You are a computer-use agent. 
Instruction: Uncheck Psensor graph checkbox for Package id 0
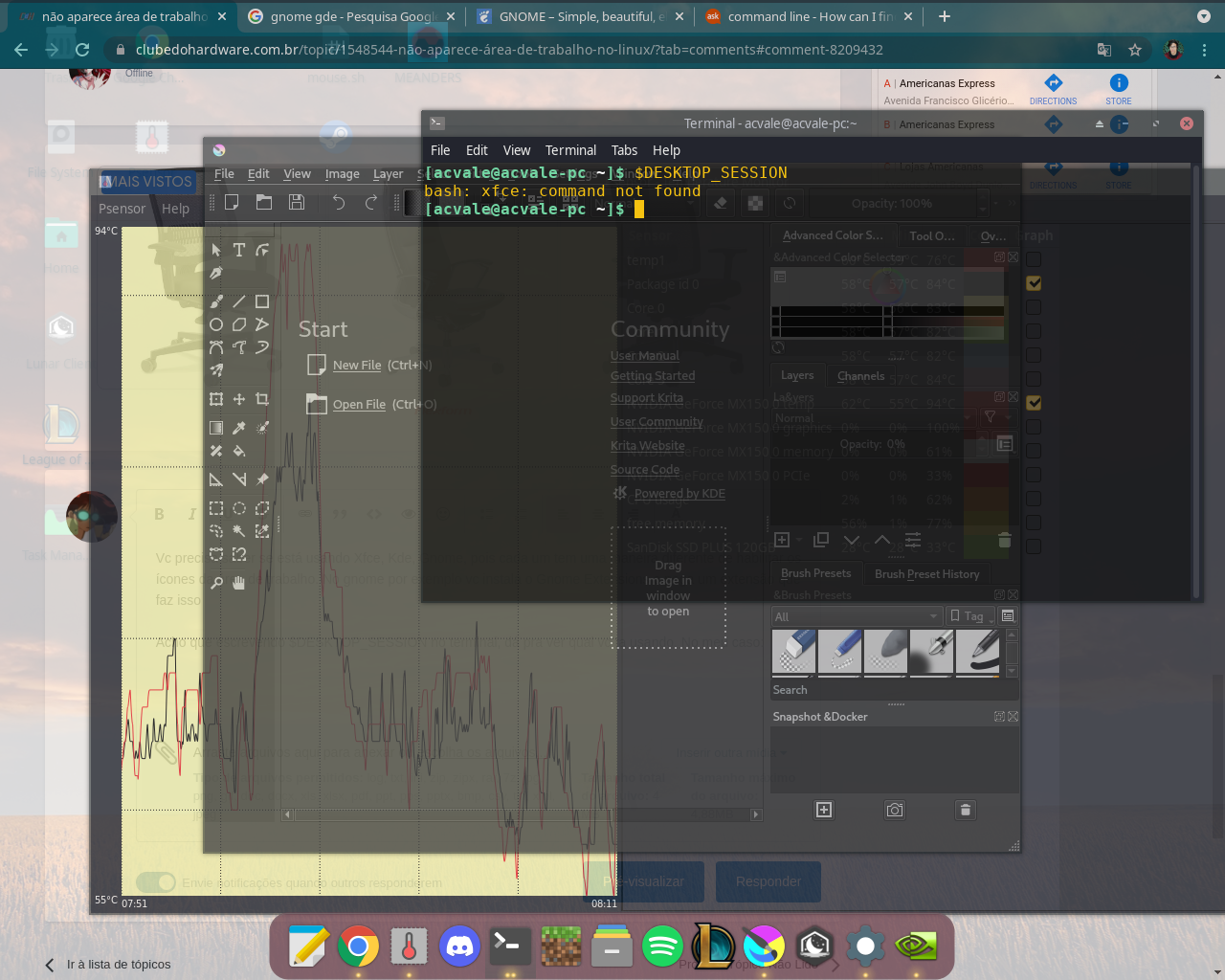(x=1034, y=283)
